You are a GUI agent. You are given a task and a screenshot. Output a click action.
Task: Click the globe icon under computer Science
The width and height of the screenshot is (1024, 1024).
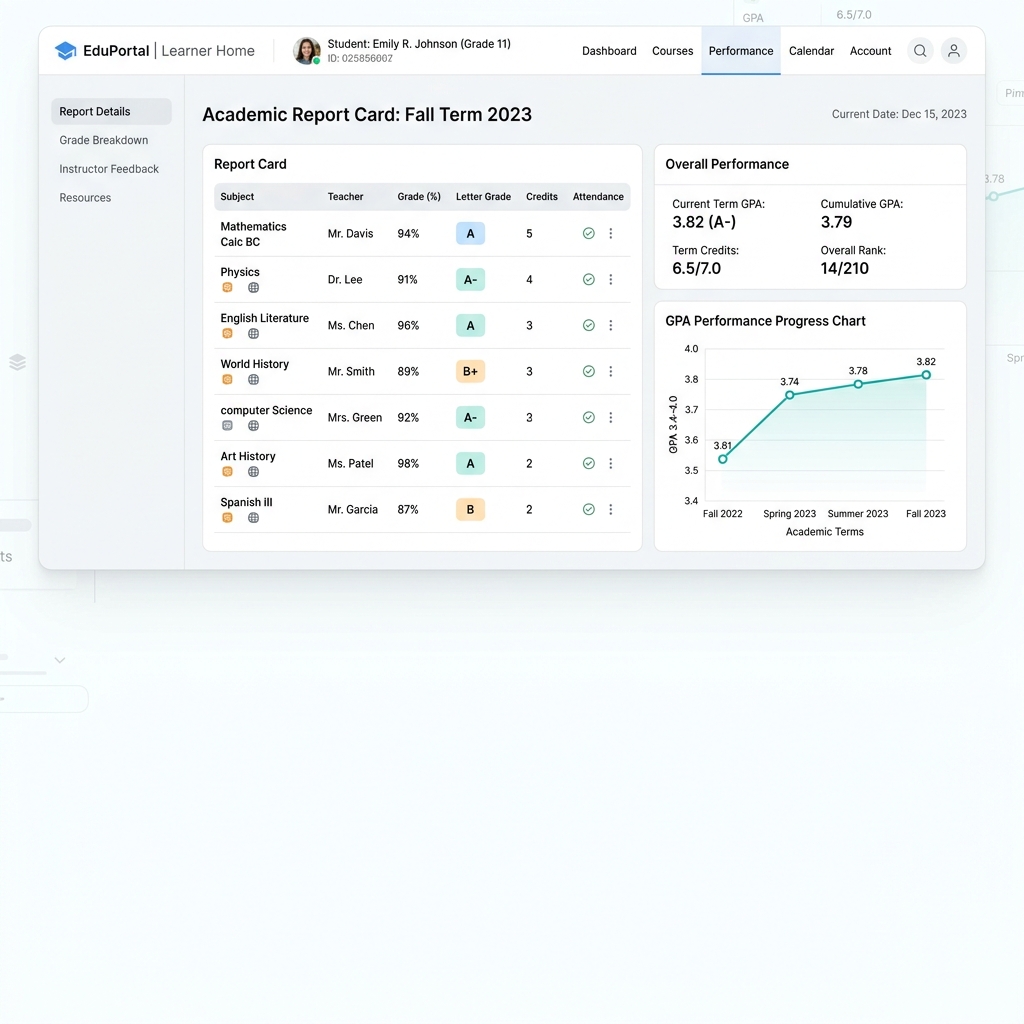pyautogui.click(x=253, y=426)
